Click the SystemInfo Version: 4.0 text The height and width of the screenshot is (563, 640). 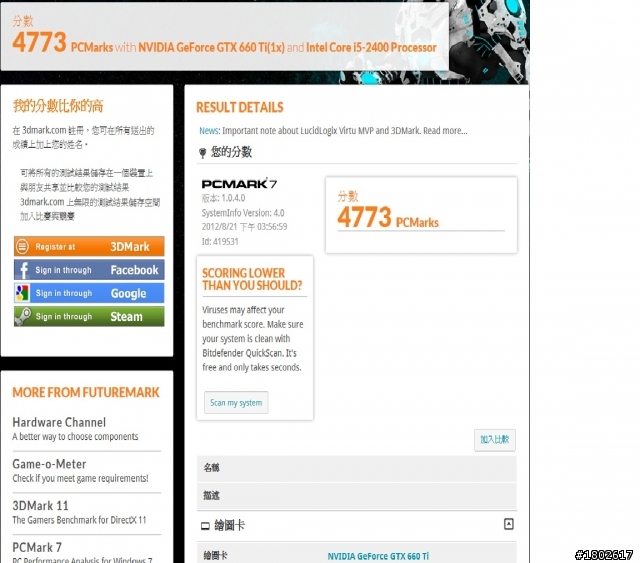pos(243,213)
